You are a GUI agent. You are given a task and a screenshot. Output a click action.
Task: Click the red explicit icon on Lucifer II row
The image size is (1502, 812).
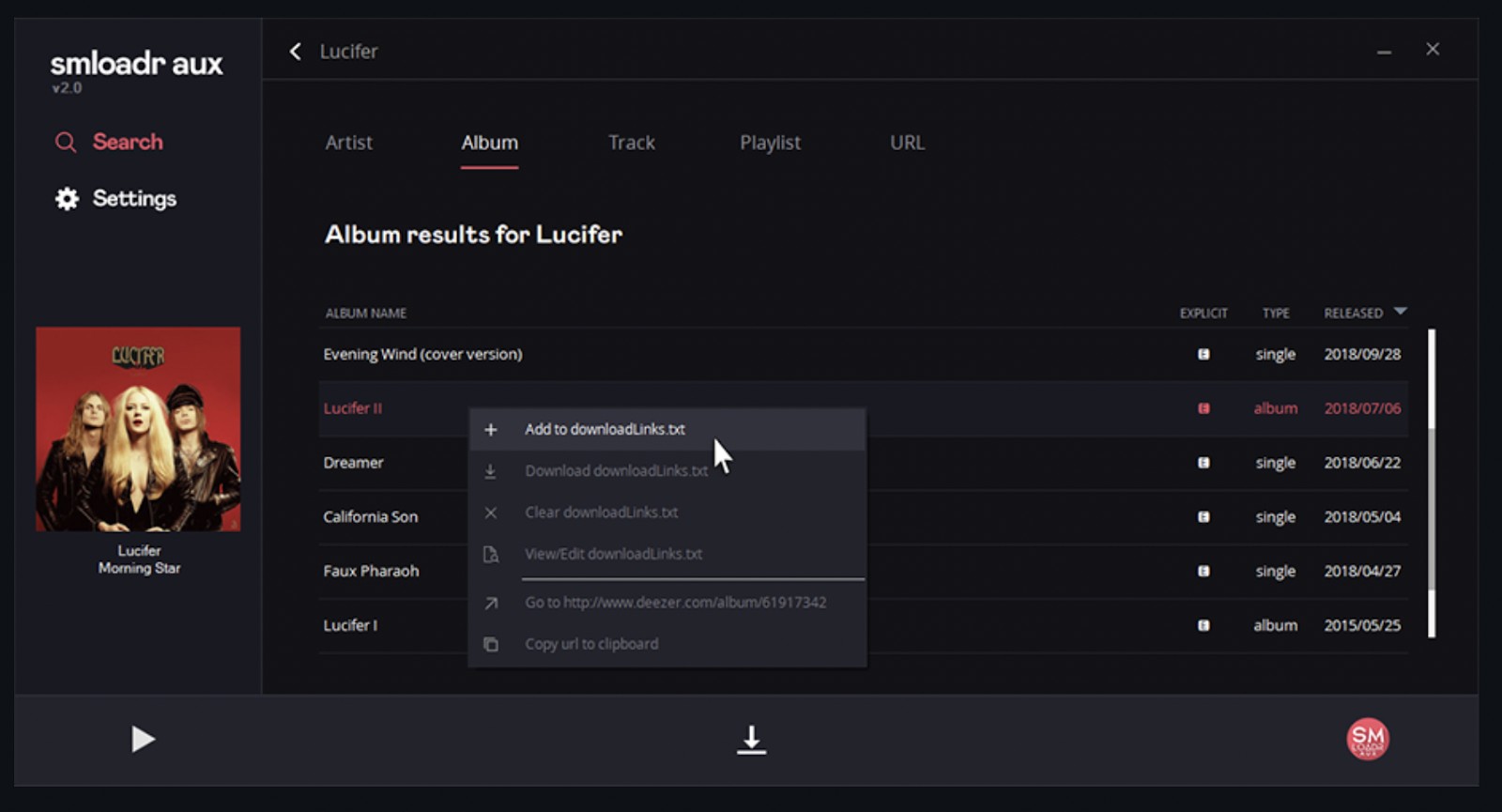coord(1203,408)
